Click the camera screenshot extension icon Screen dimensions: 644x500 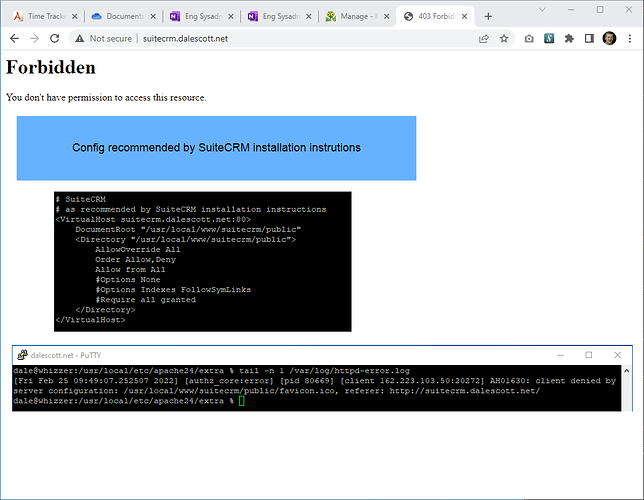click(529, 39)
